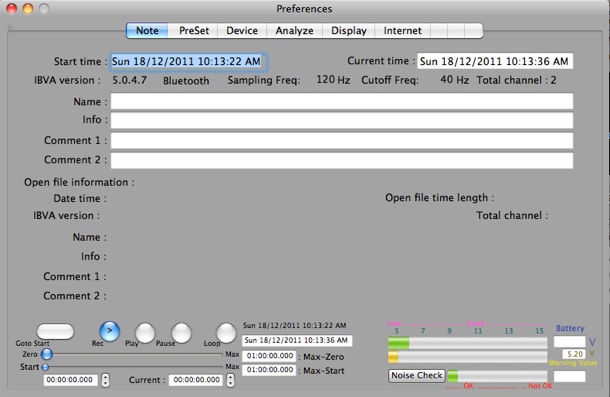
Task: Click the round blue Rec button
Action: tap(110, 331)
